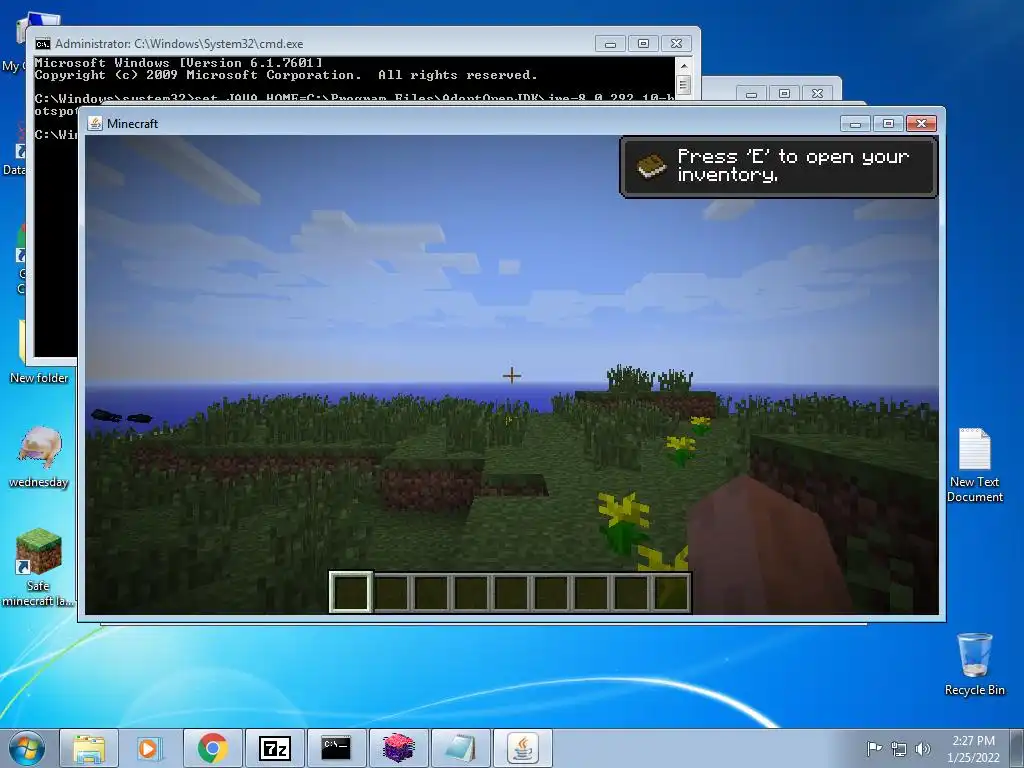Image resolution: width=1024 pixels, height=768 pixels.
Task: Select the last hotbar slot in Minecraft
Action: click(x=671, y=593)
